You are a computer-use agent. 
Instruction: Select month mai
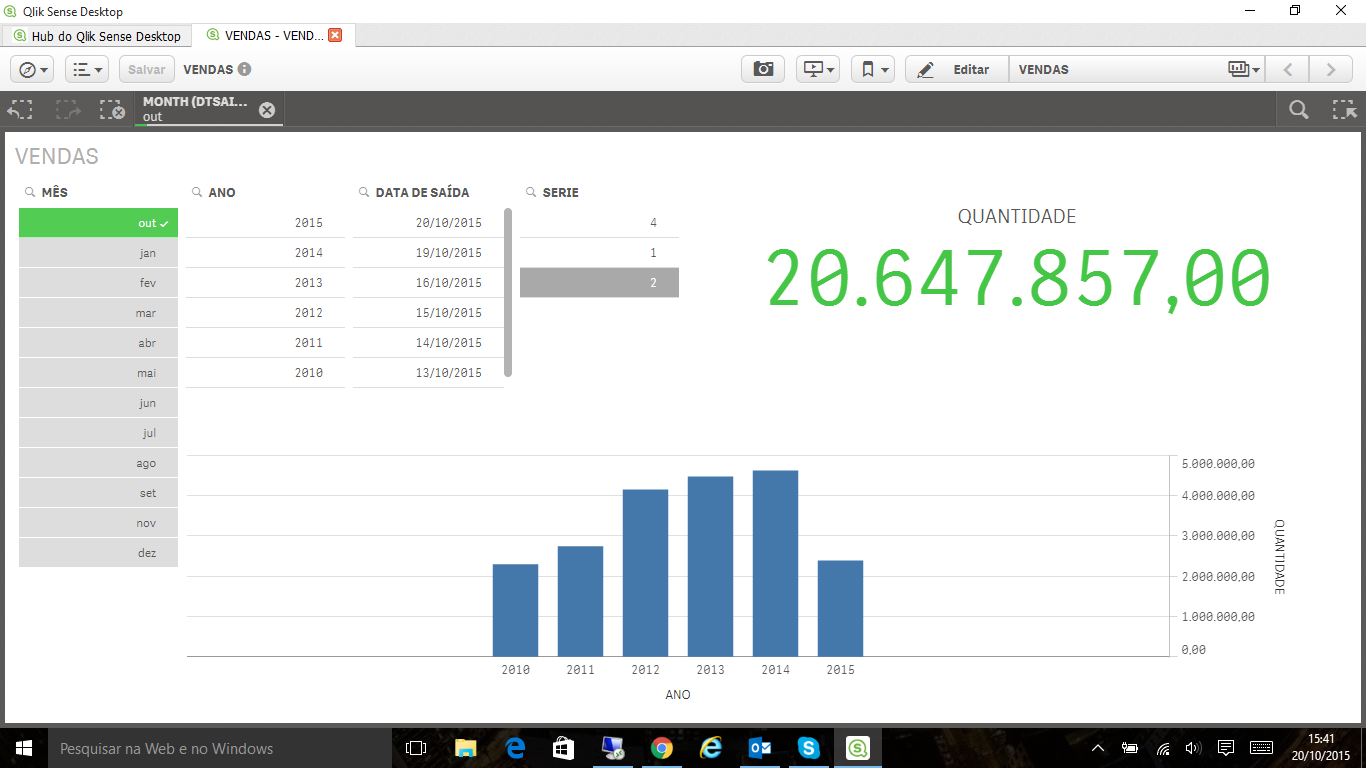98,373
